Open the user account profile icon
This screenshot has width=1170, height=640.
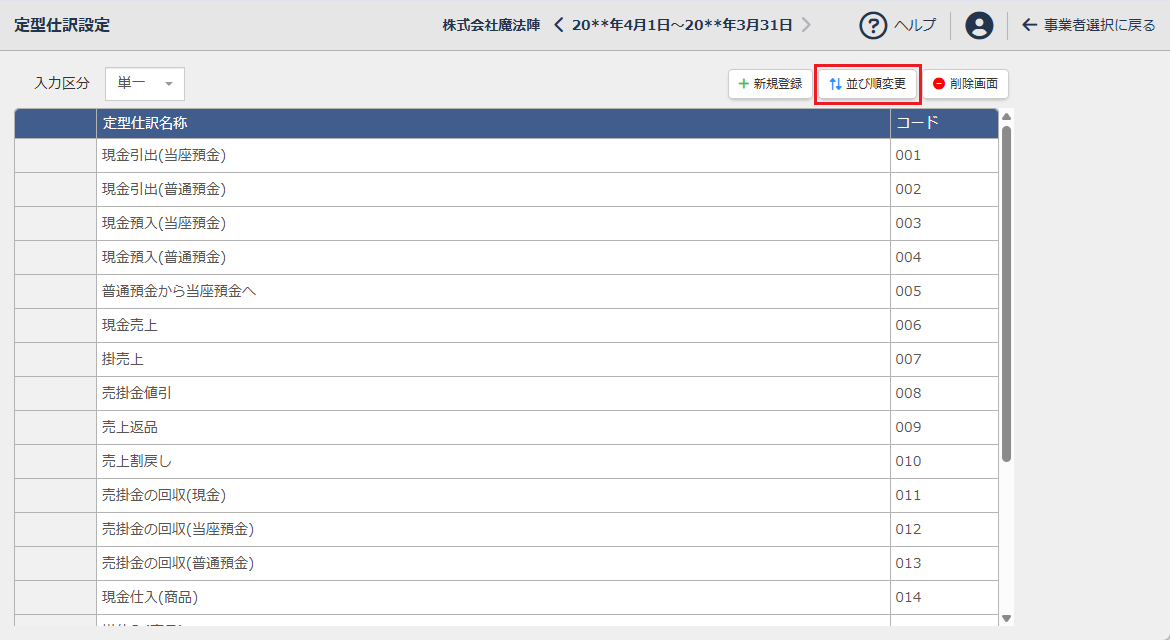979,25
